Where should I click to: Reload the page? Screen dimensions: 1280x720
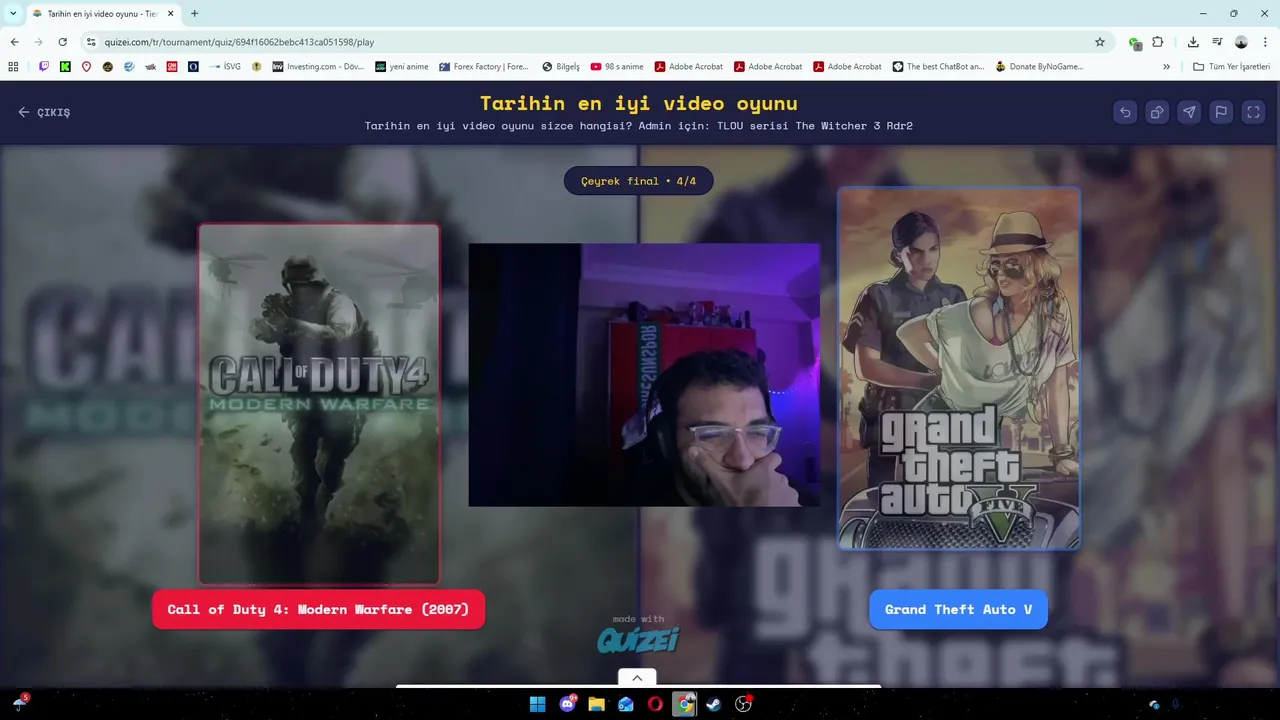tap(62, 42)
